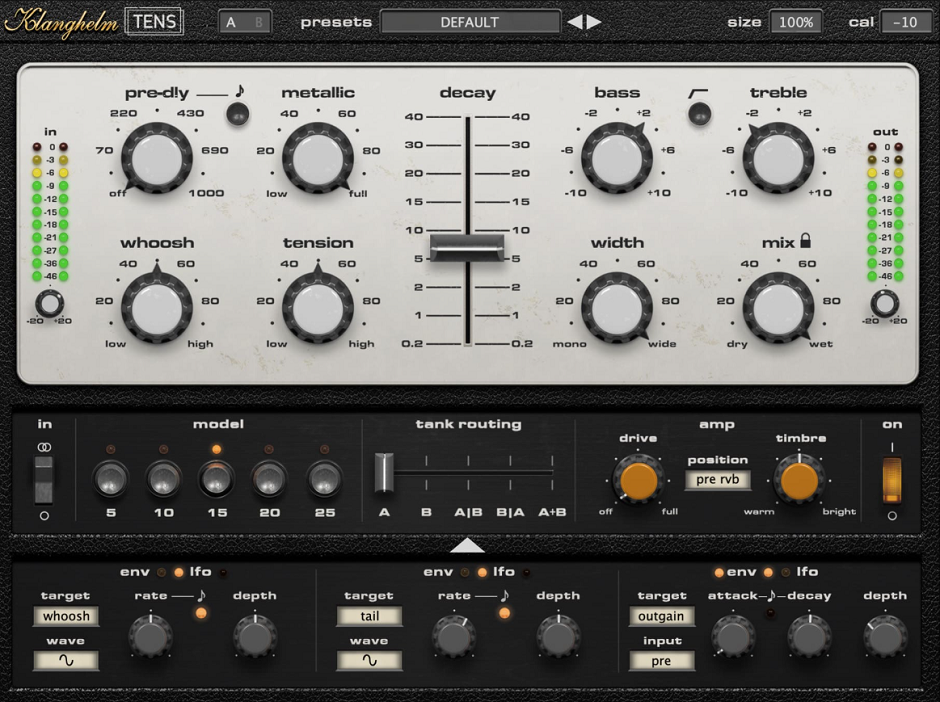The height and width of the screenshot is (702, 940).
Task: Select preset slot A
Action: point(231,23)
